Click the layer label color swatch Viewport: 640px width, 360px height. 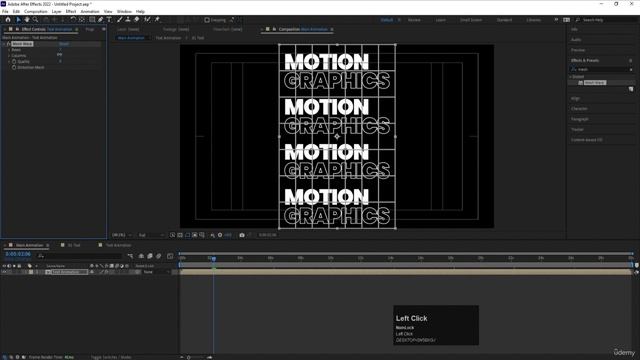pos(31,272)
